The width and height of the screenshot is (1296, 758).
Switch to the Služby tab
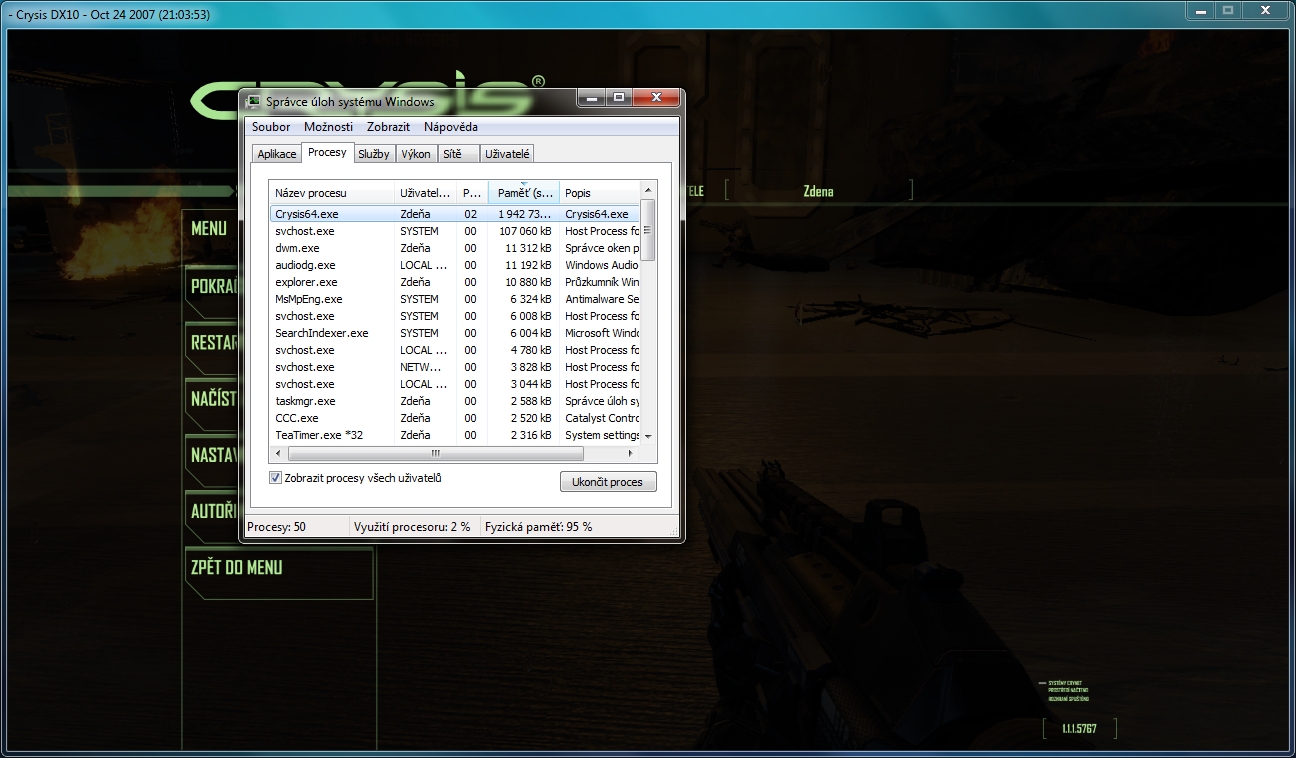coord(373,154)
